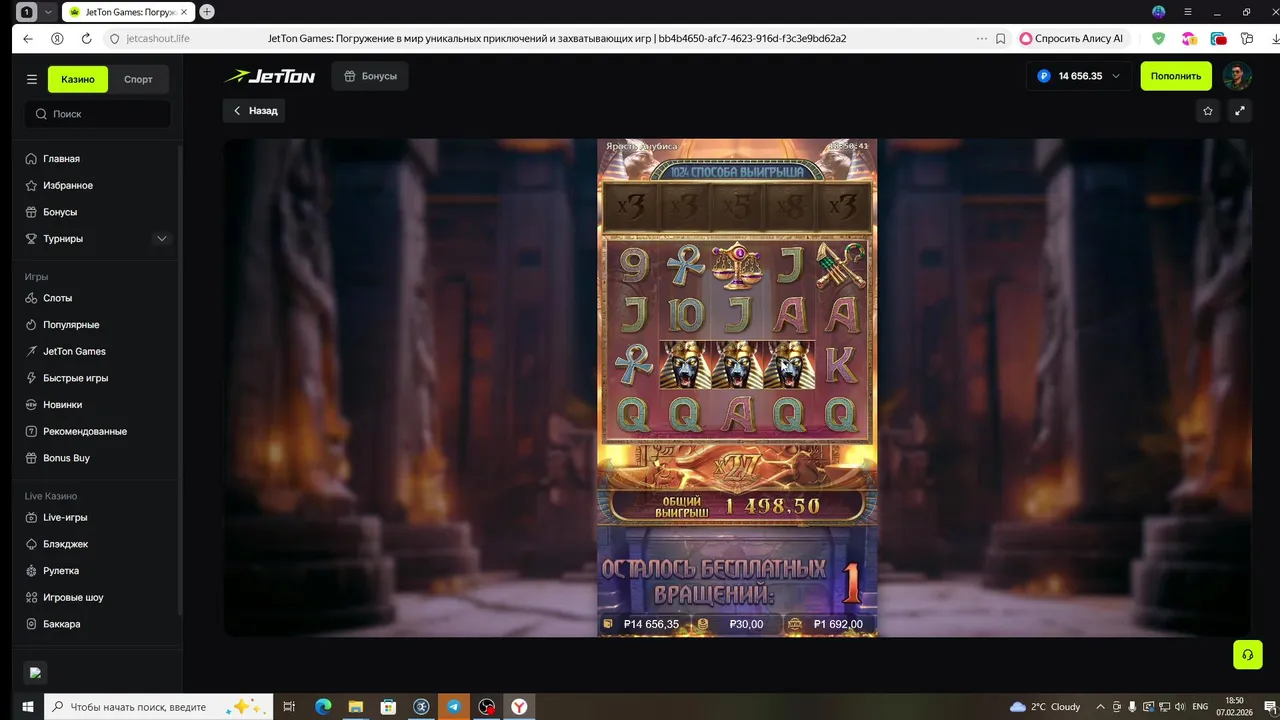Click the Общий выигрыш 1 498,50 panel
The height and width of the screenshot is (720, 1280).
(x=737, y=506)
